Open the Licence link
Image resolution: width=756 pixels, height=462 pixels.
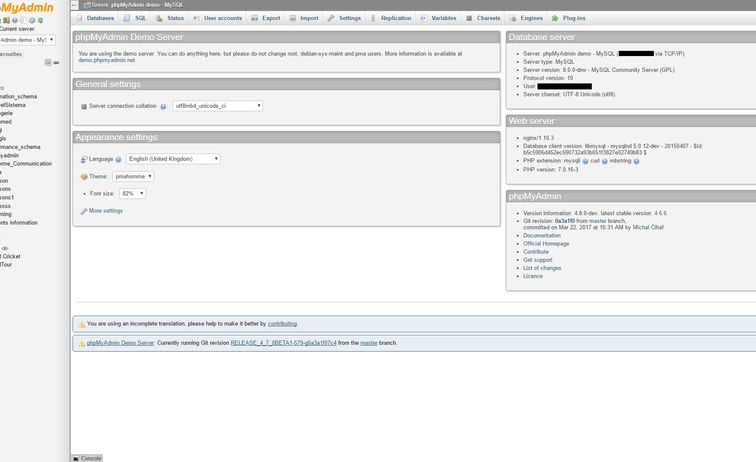[x=533, y=276]
